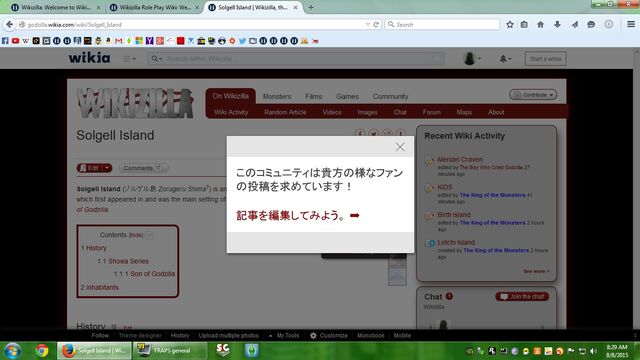Go back using browser back arrow
Viewport: 640px width, 360px height.
click(x=9, y=24)
